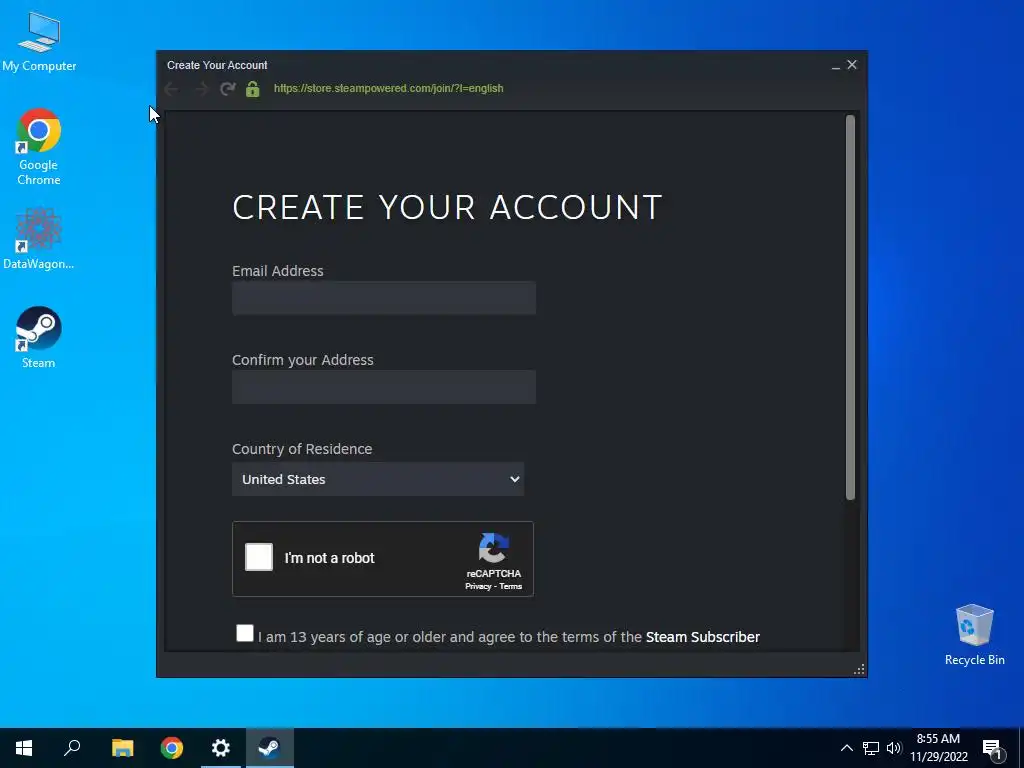Open the DataWagon desktop shortcut
The height and width of the screenshot is (768, 1024).
(39, 238)
